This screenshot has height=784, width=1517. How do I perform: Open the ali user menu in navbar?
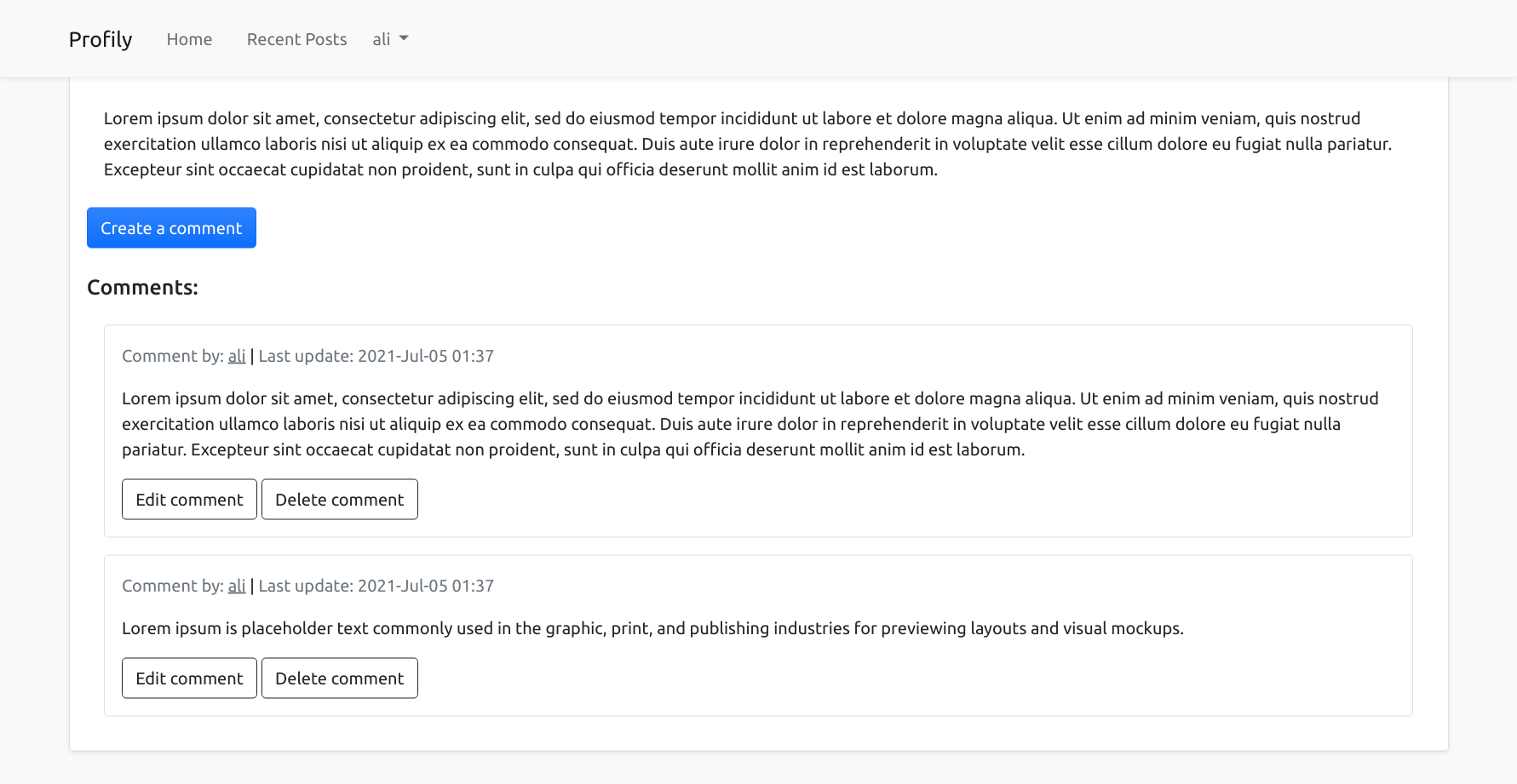382,39
